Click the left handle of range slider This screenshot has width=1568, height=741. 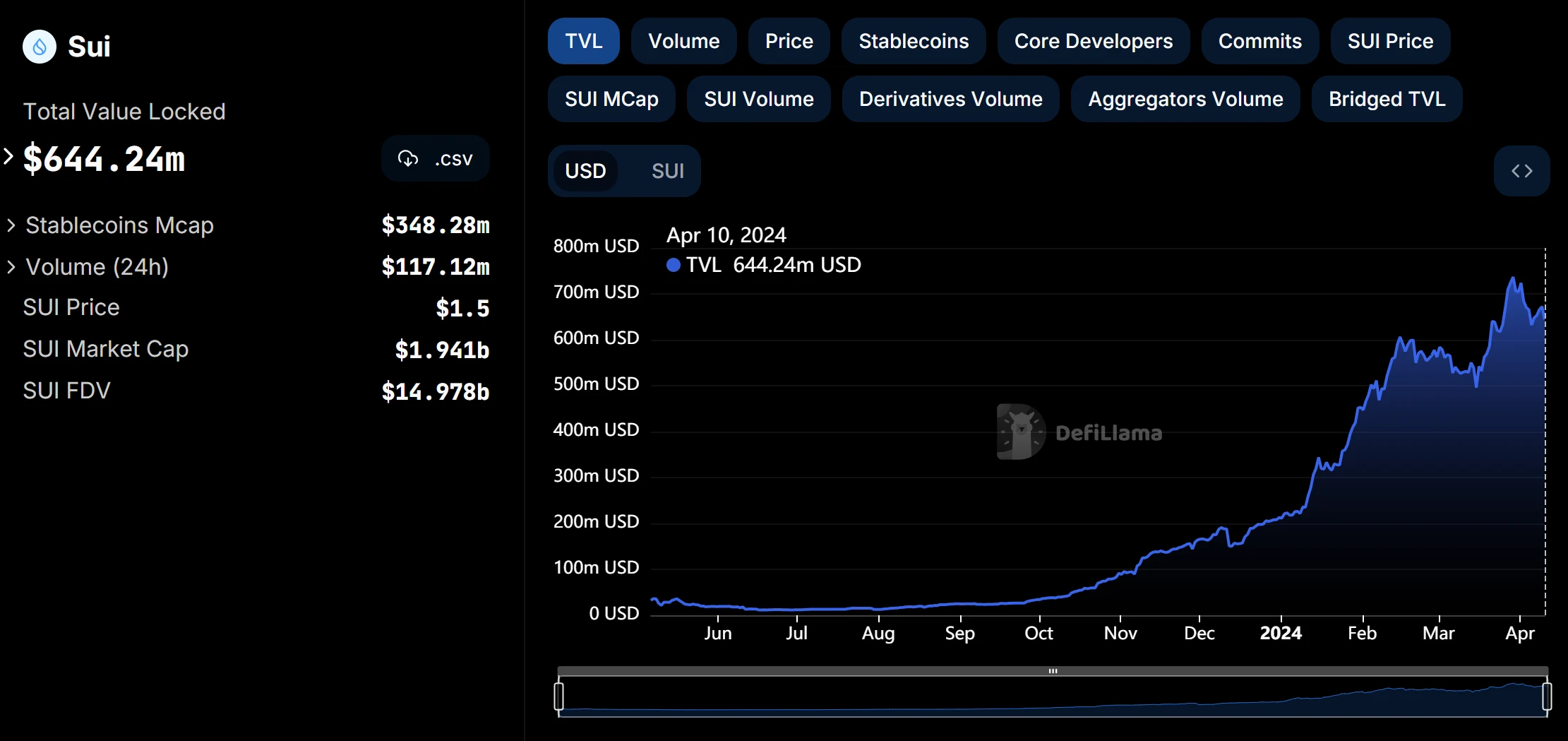click(x=559, y=696)
